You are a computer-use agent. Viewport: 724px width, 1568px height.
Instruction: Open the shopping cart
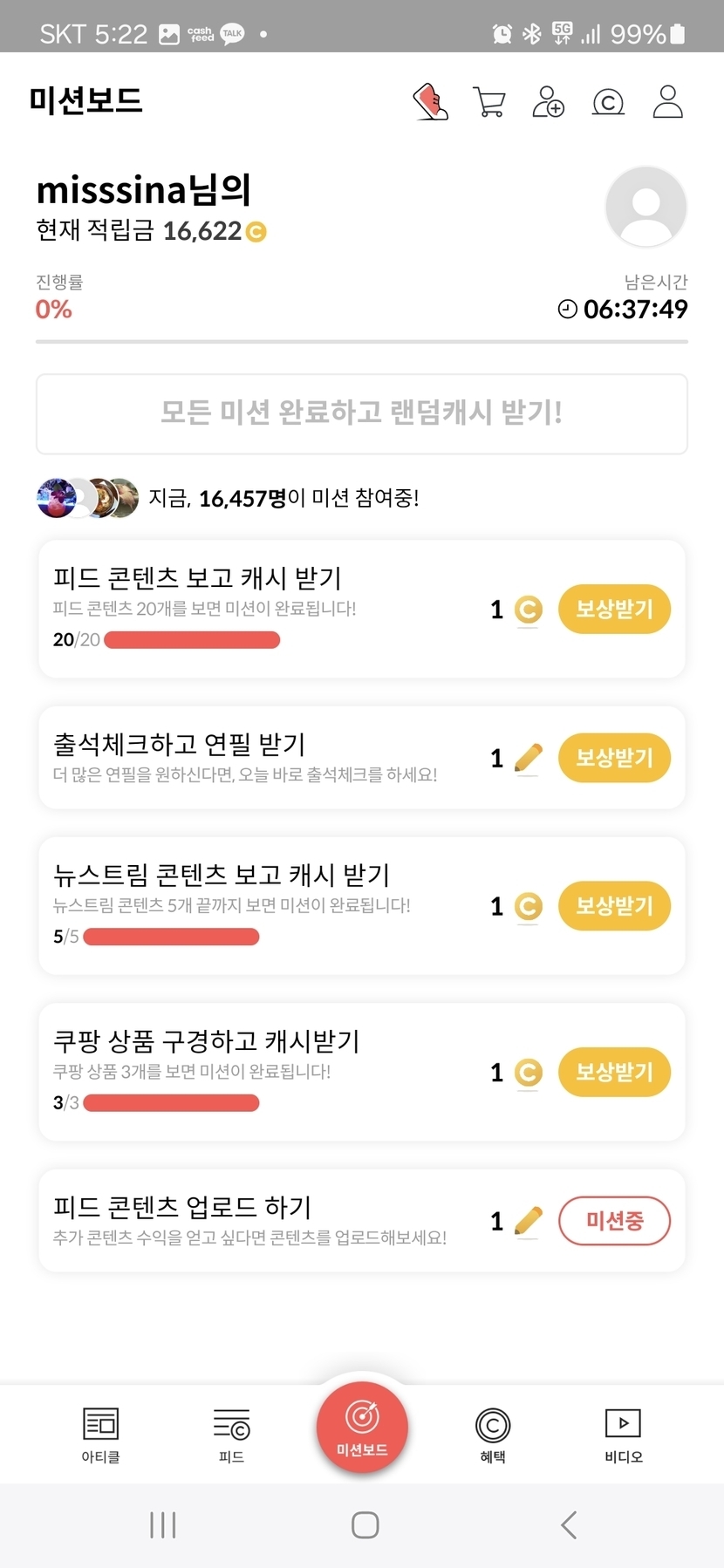(488, 101)
